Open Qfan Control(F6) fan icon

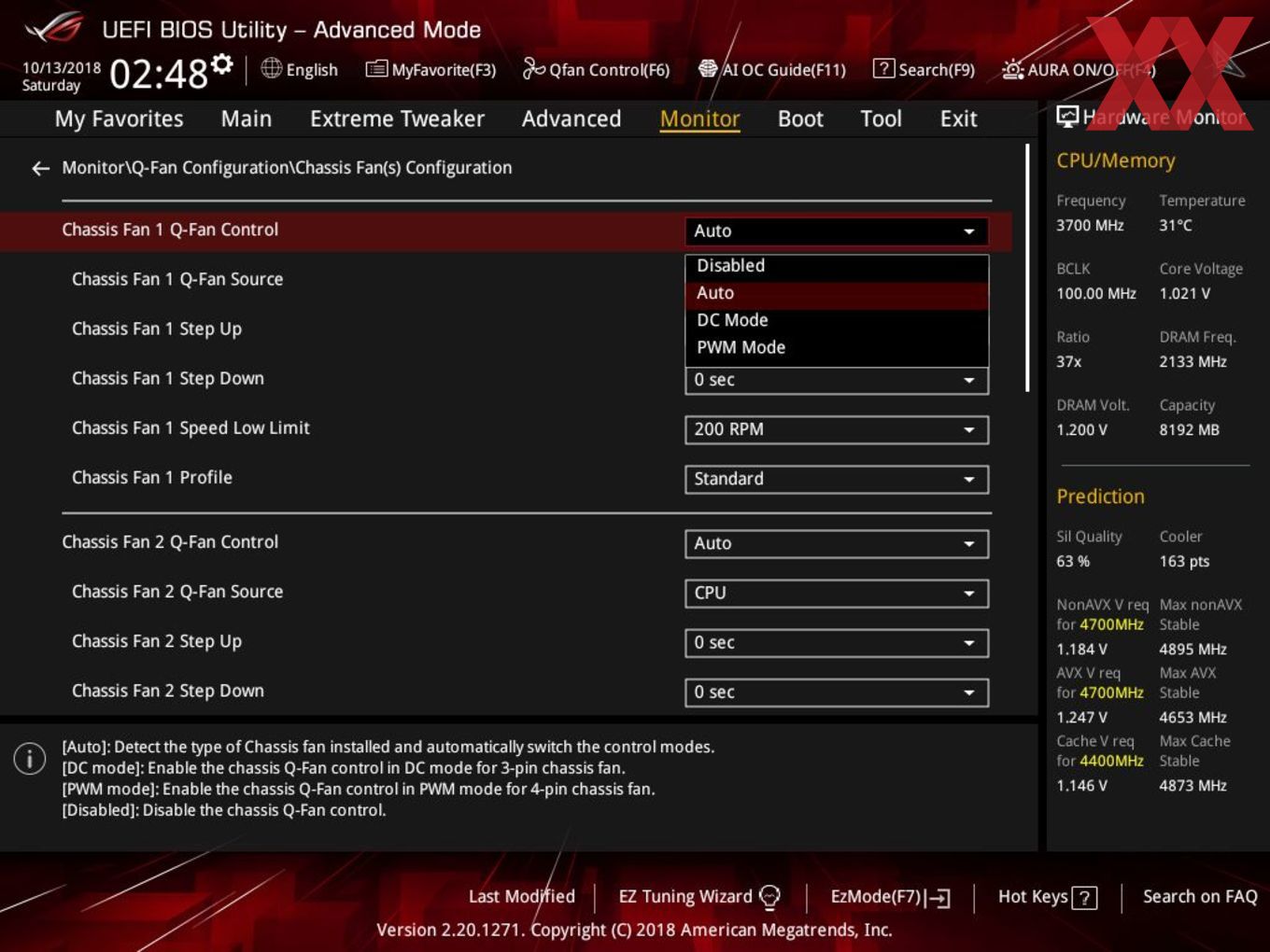coord(533,68)
